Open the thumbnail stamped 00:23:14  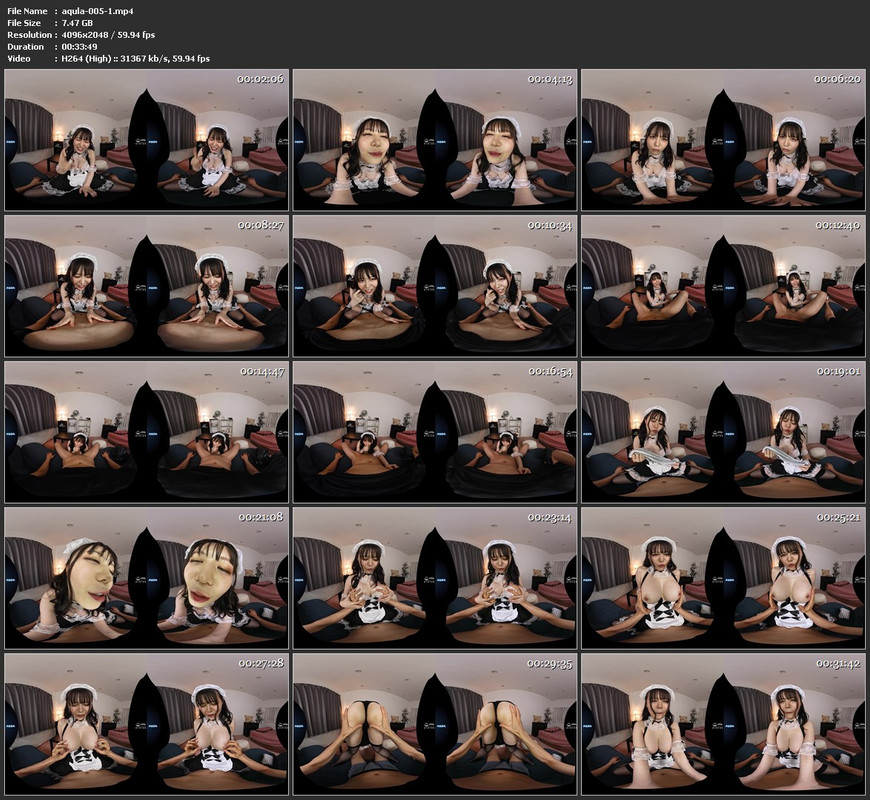tap(435, 578)
